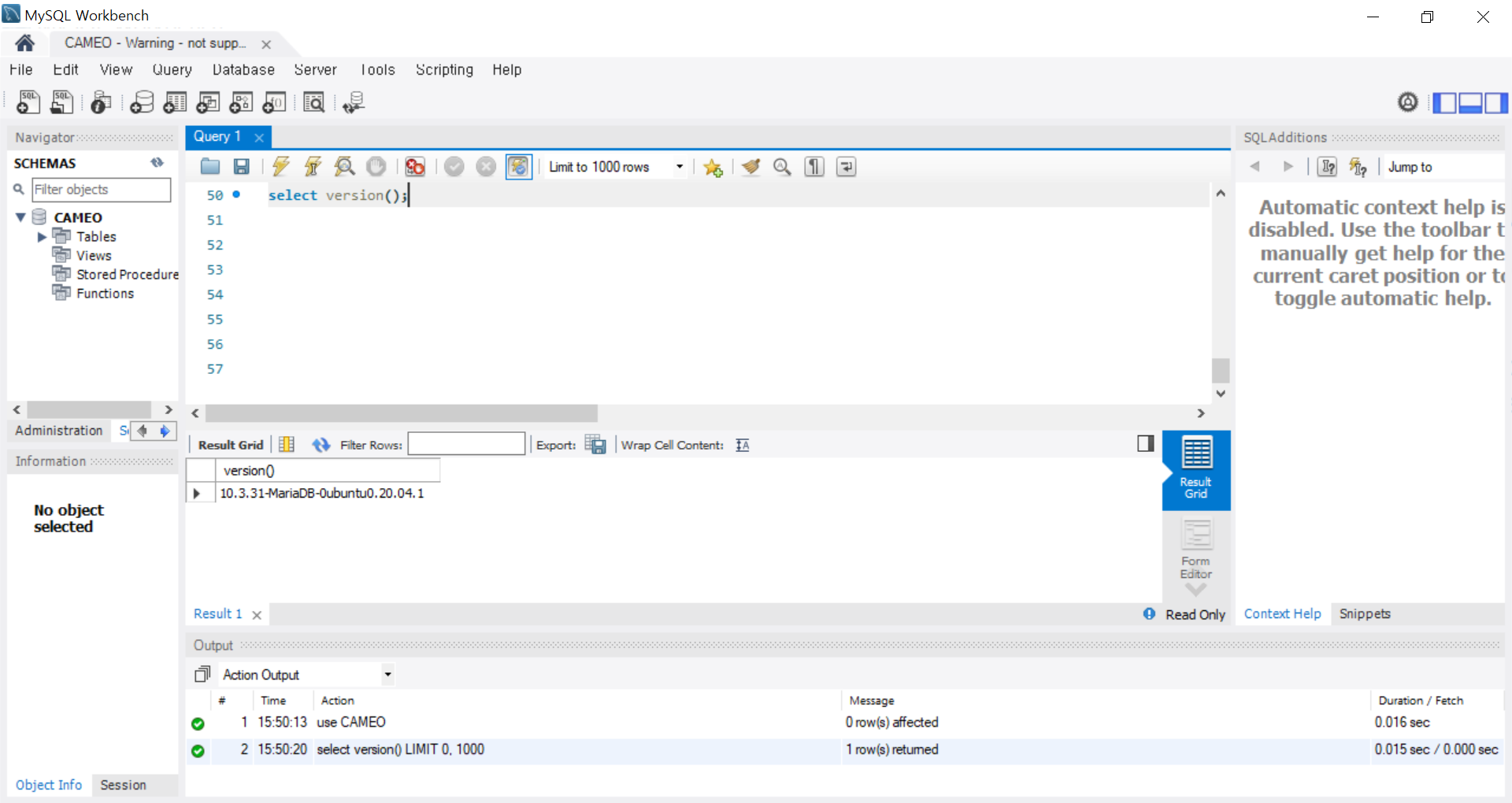Reconnect to DBMS toolbar icon
This screenshot has width=1512, height=803.
(354, 102)
